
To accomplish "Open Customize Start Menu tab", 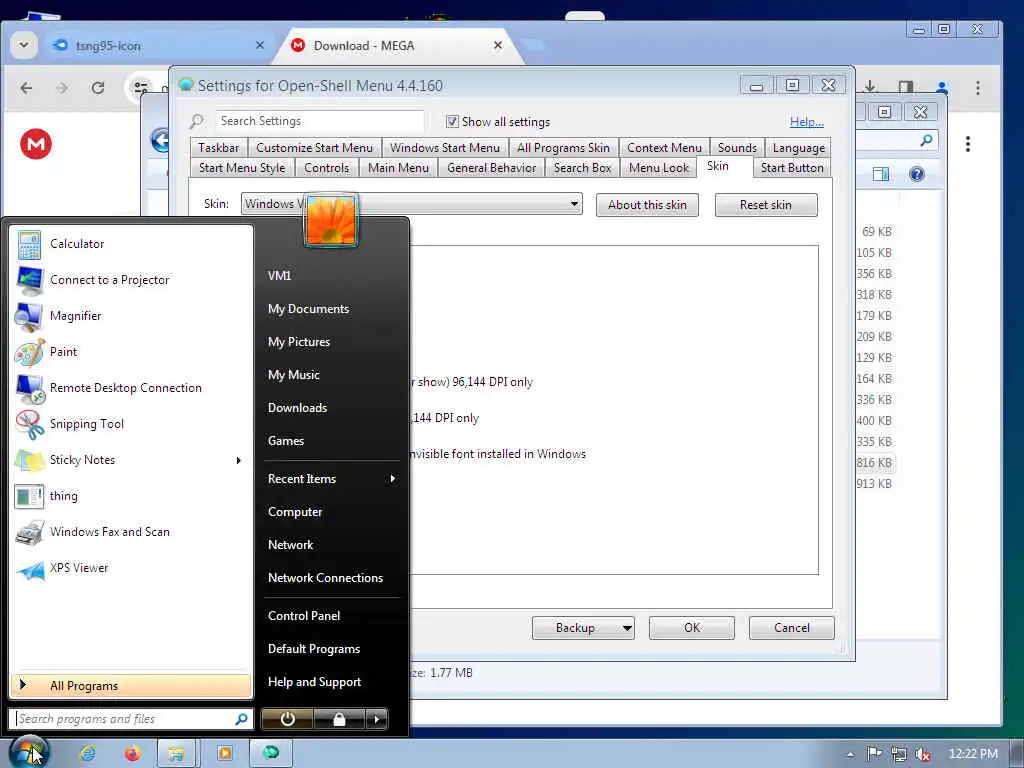I will pos(314,148).
